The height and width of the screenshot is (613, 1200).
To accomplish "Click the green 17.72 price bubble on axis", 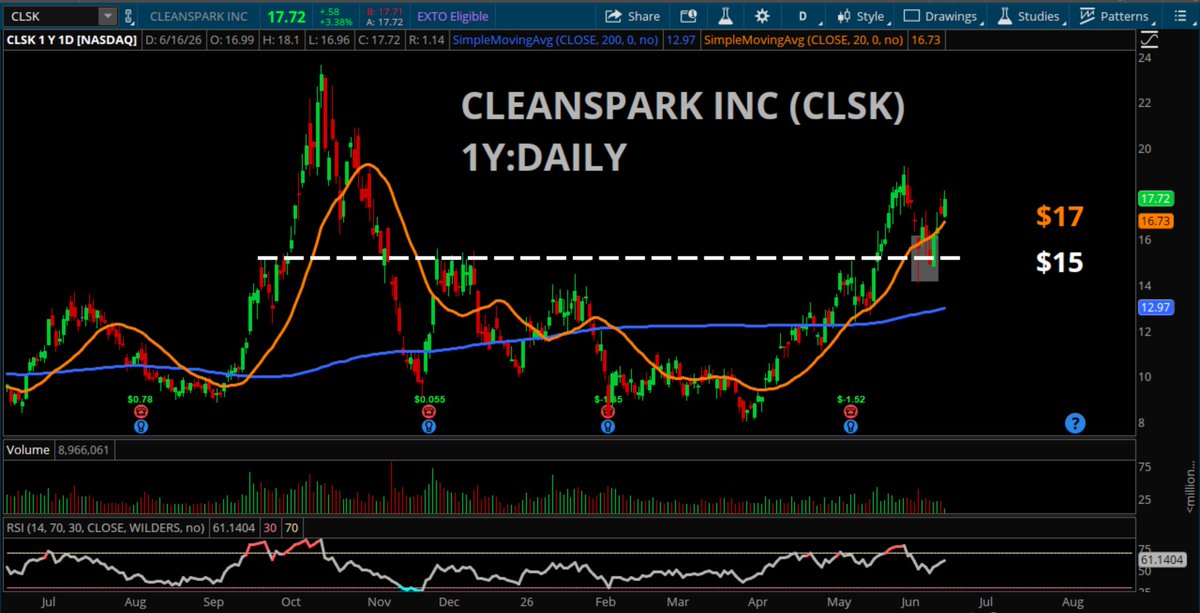I will [1155, 198].
